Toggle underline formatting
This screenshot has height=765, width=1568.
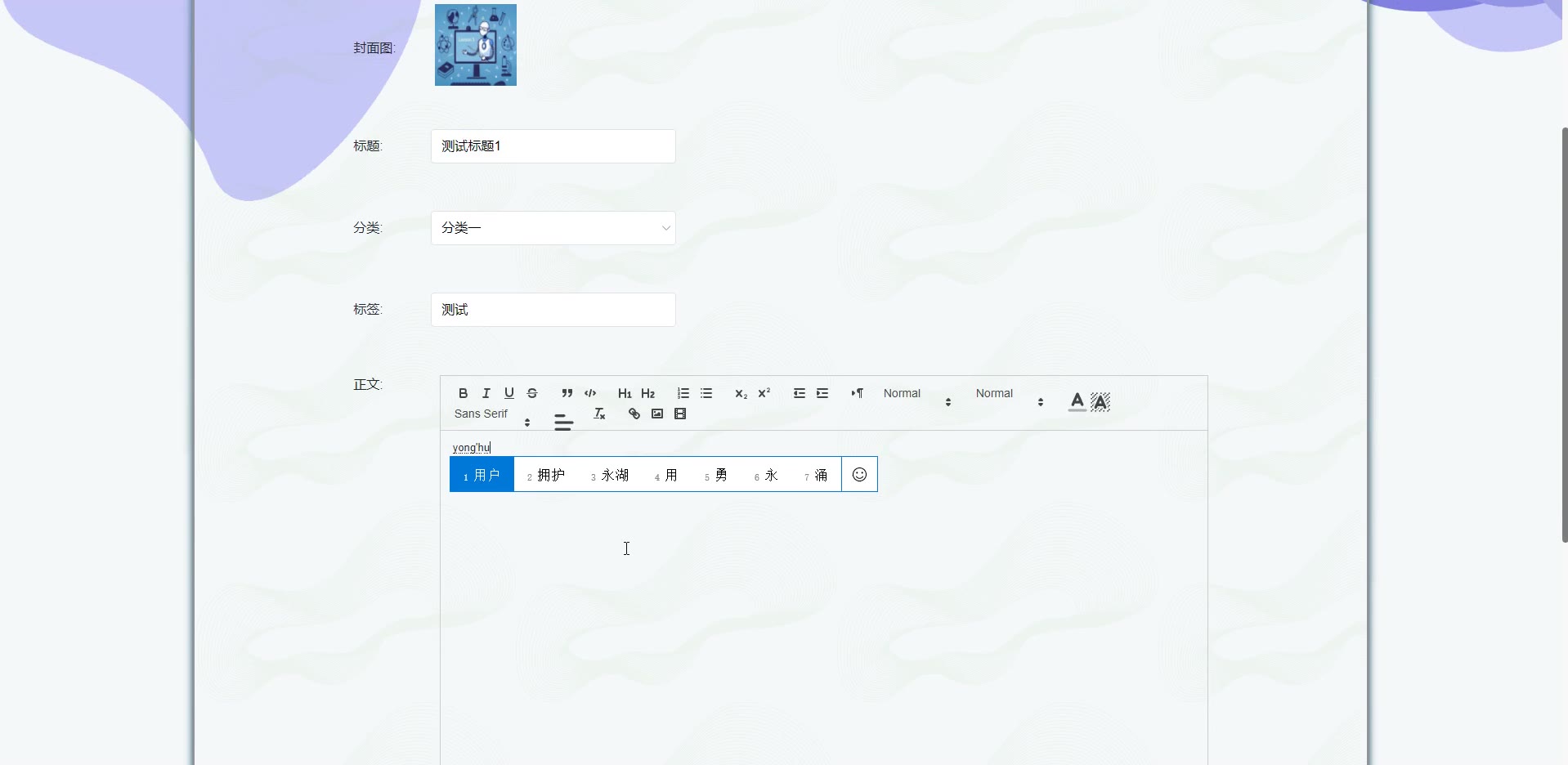[508, 393]
